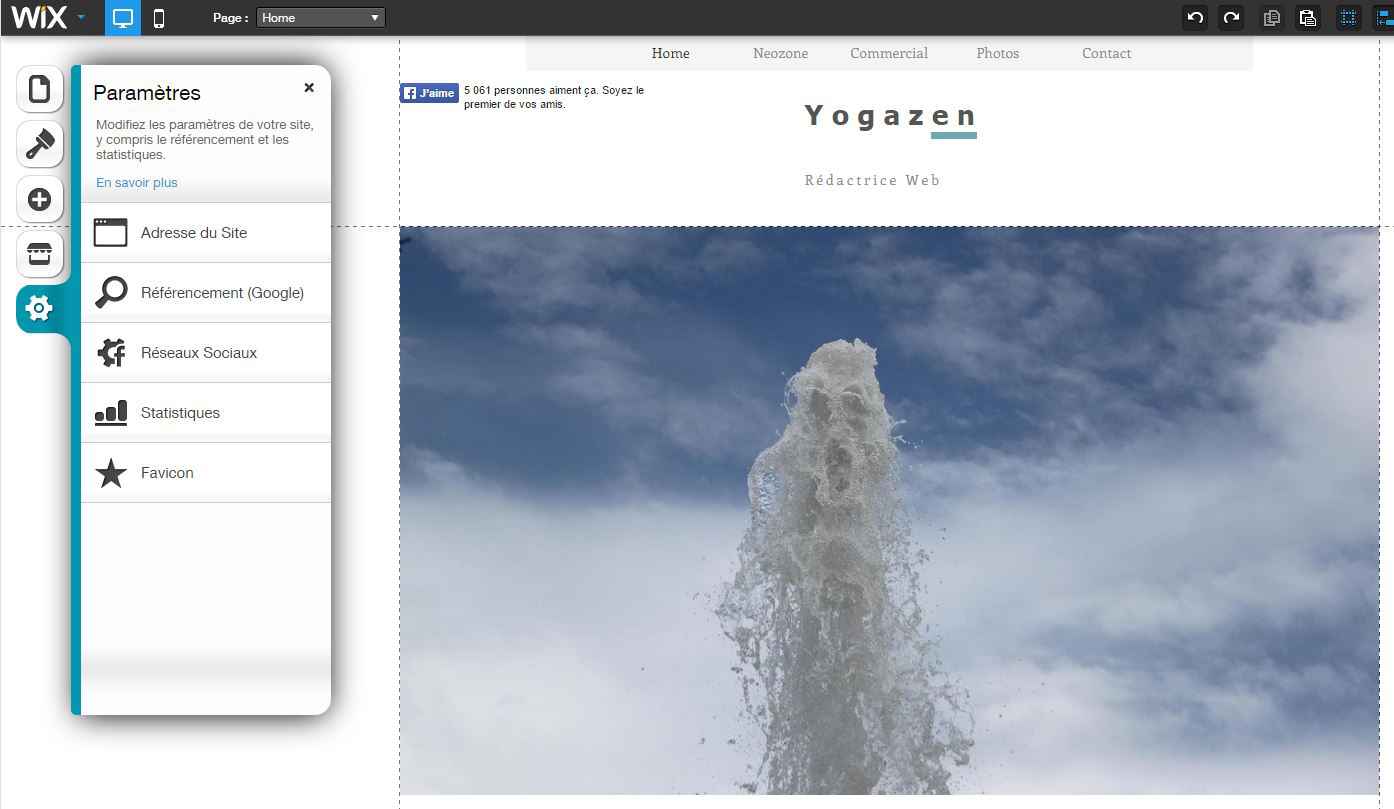Close the Paramètres panel
Viewport: 1394px width, 809px height.
point(309,88)
